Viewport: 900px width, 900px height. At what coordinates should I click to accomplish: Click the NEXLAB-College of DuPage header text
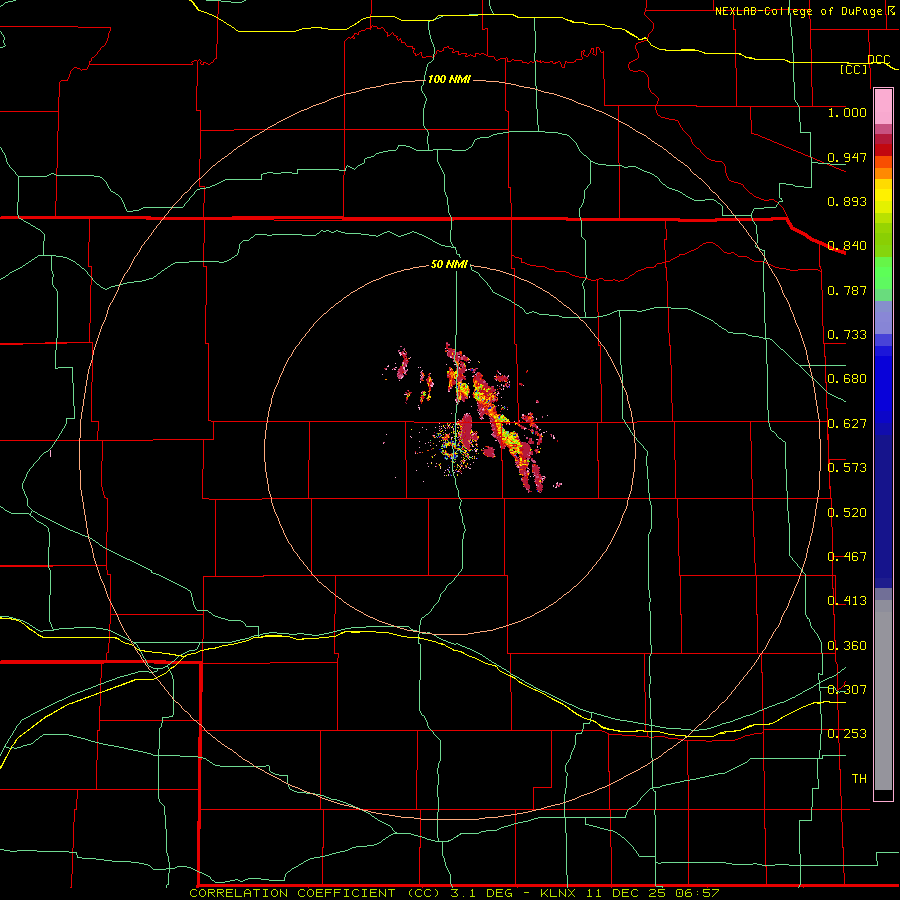[x=800, y=11]
